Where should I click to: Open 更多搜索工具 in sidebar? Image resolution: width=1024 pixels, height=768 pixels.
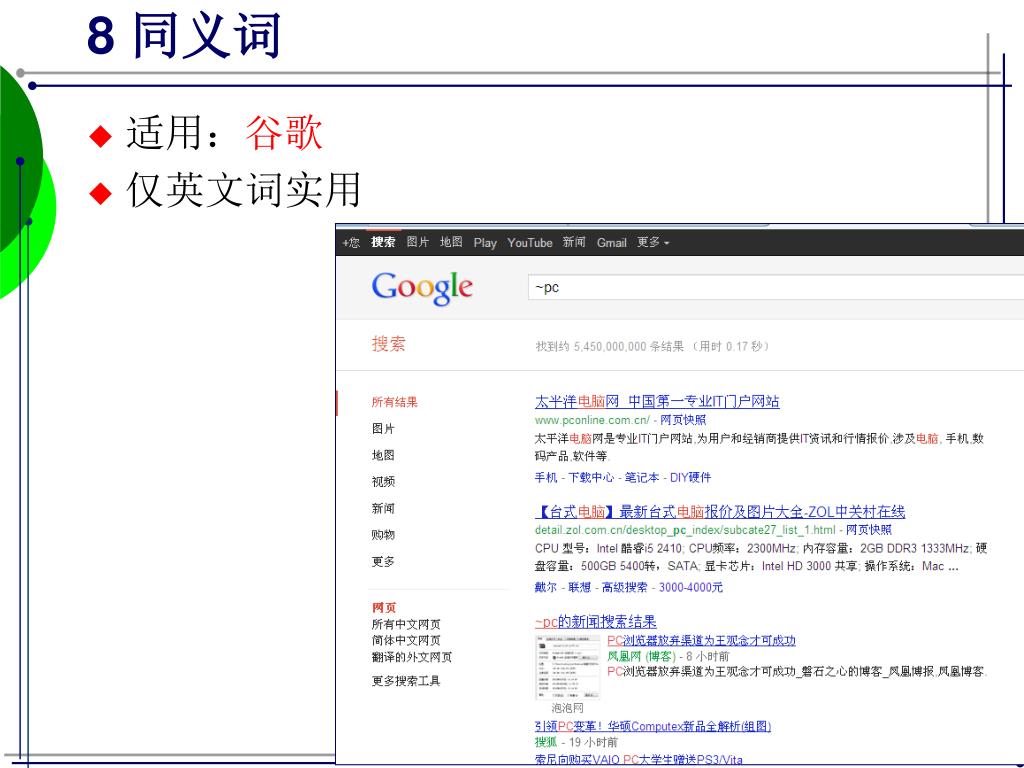[406, 681]
